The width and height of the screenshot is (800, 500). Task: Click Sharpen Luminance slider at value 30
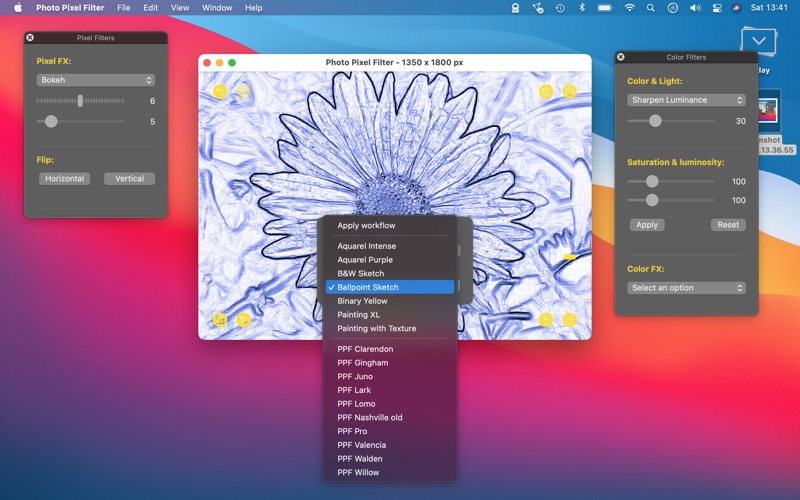point(671,121)
